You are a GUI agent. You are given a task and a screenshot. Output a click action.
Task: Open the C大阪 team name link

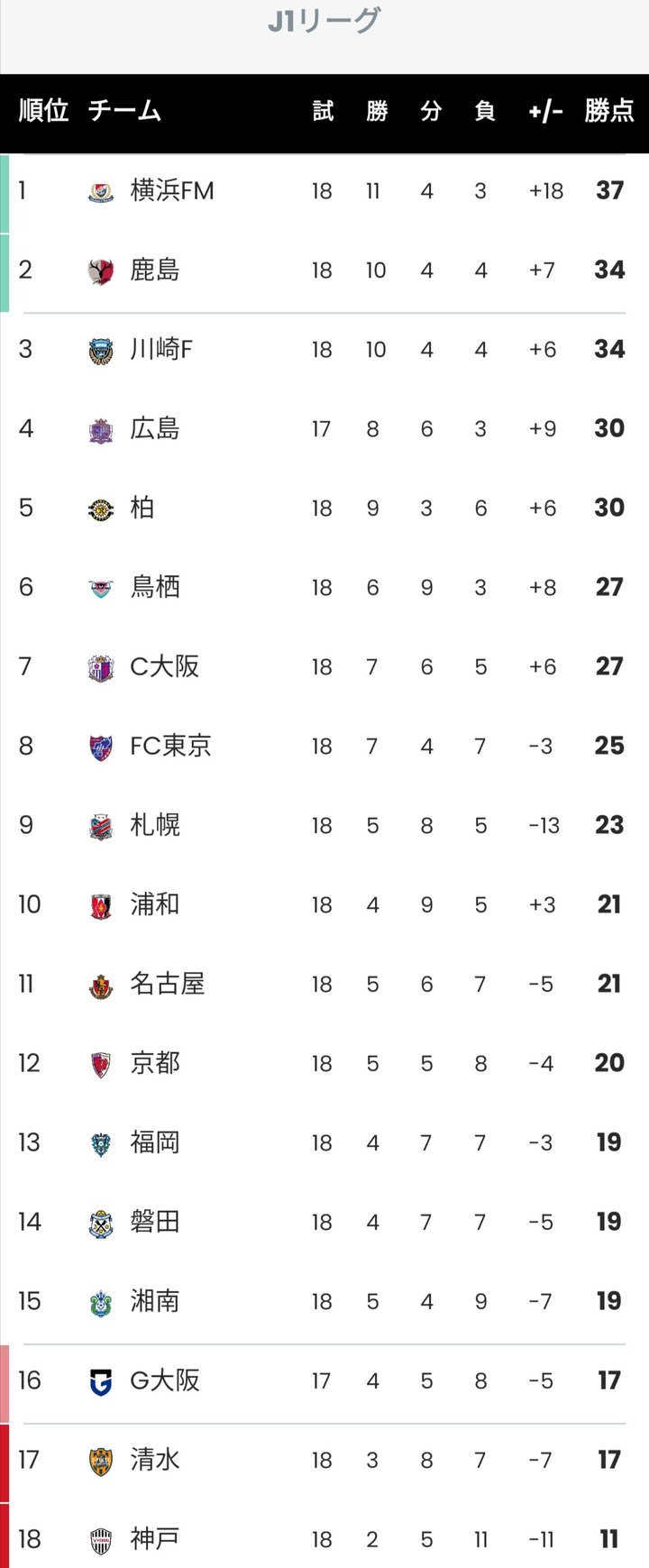tap(165, 666)
